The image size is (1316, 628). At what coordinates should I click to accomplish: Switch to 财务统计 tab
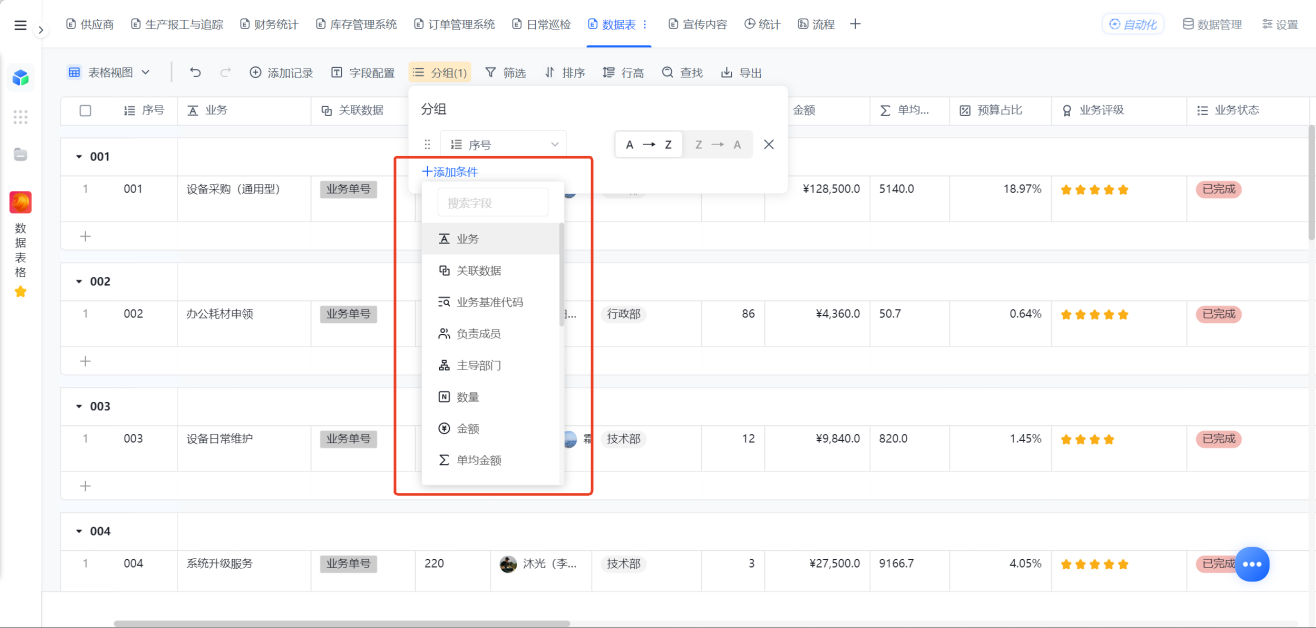[x=268, y=24]
